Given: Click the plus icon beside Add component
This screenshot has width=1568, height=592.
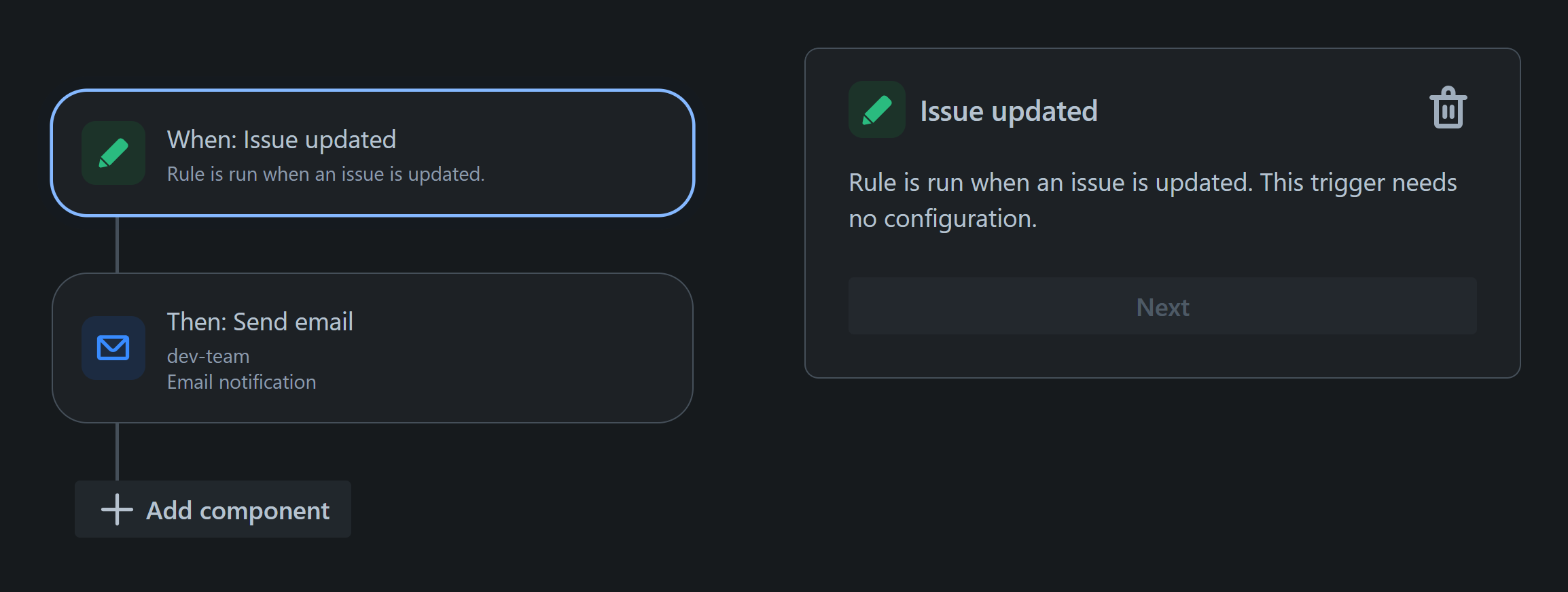Looking at the screenshot, I should pos(117,510).
